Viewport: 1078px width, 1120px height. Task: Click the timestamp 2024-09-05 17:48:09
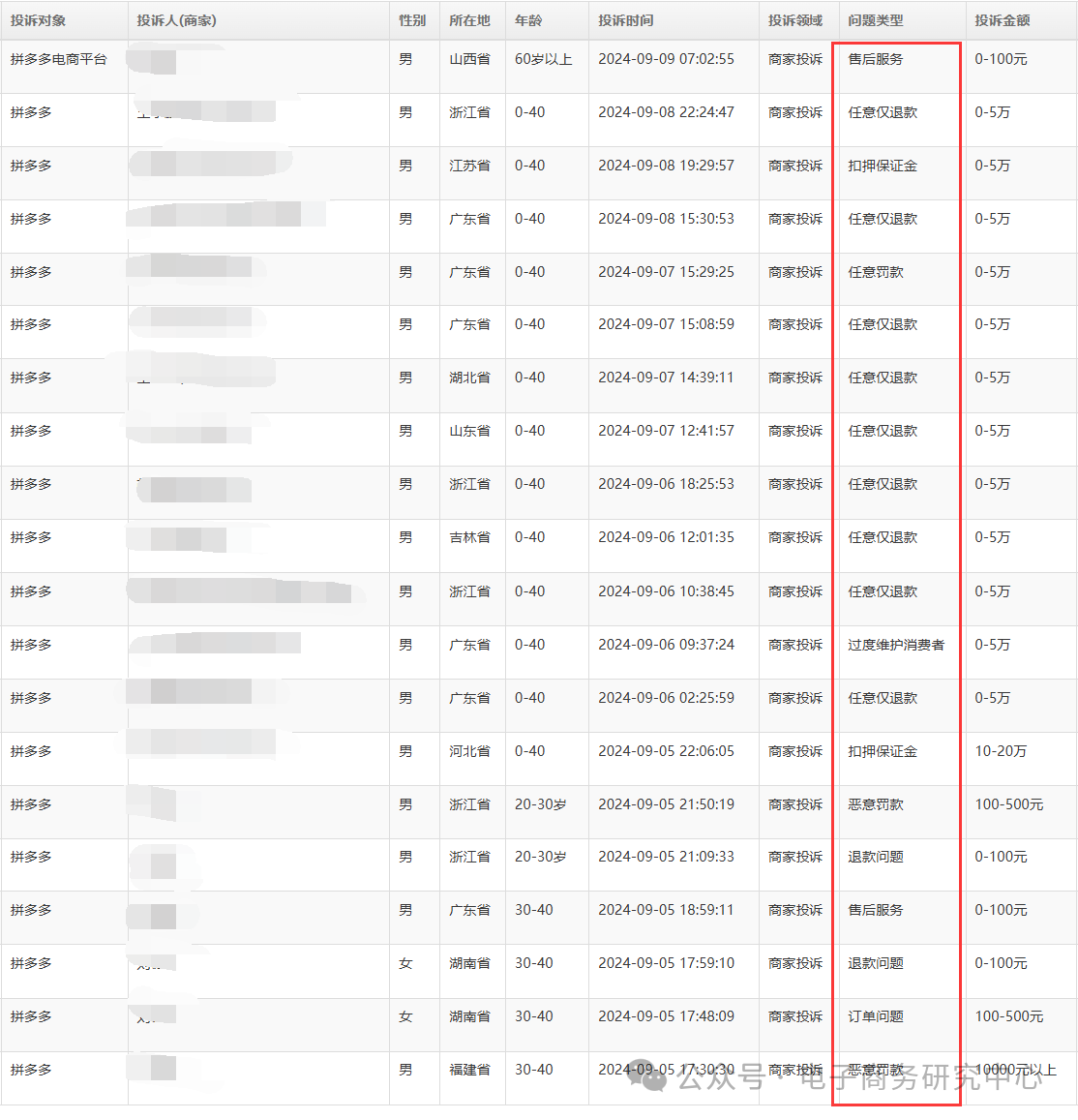[666, 1017]
